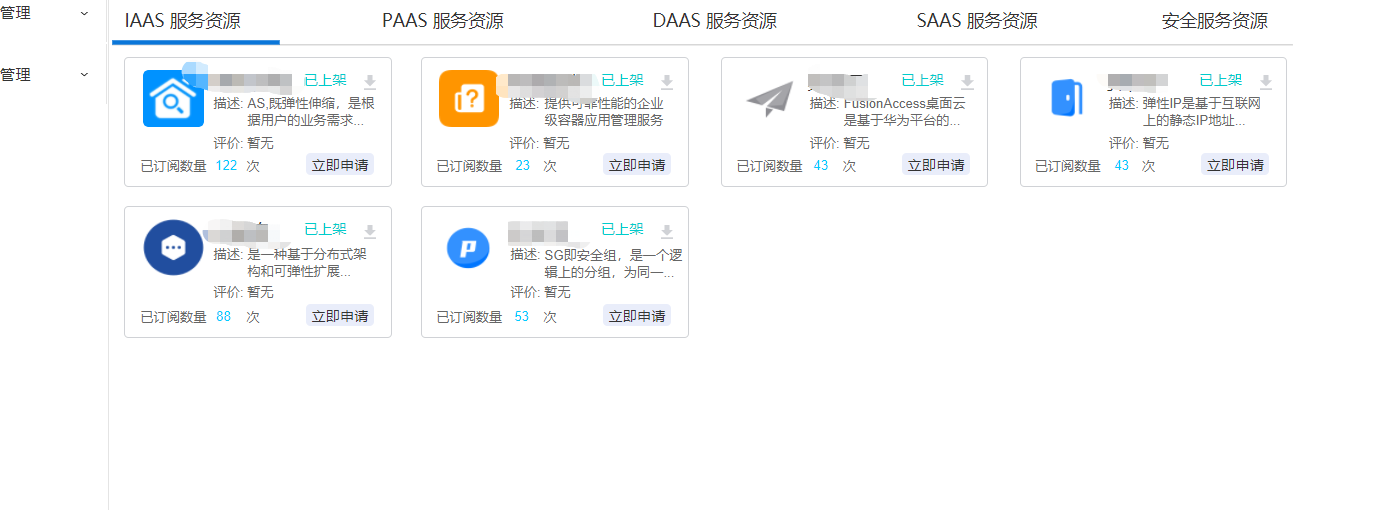Click 已上架 status on the 分布式架构 card
The height and width of the screenshot is (510, 1378).
point(325,230)
